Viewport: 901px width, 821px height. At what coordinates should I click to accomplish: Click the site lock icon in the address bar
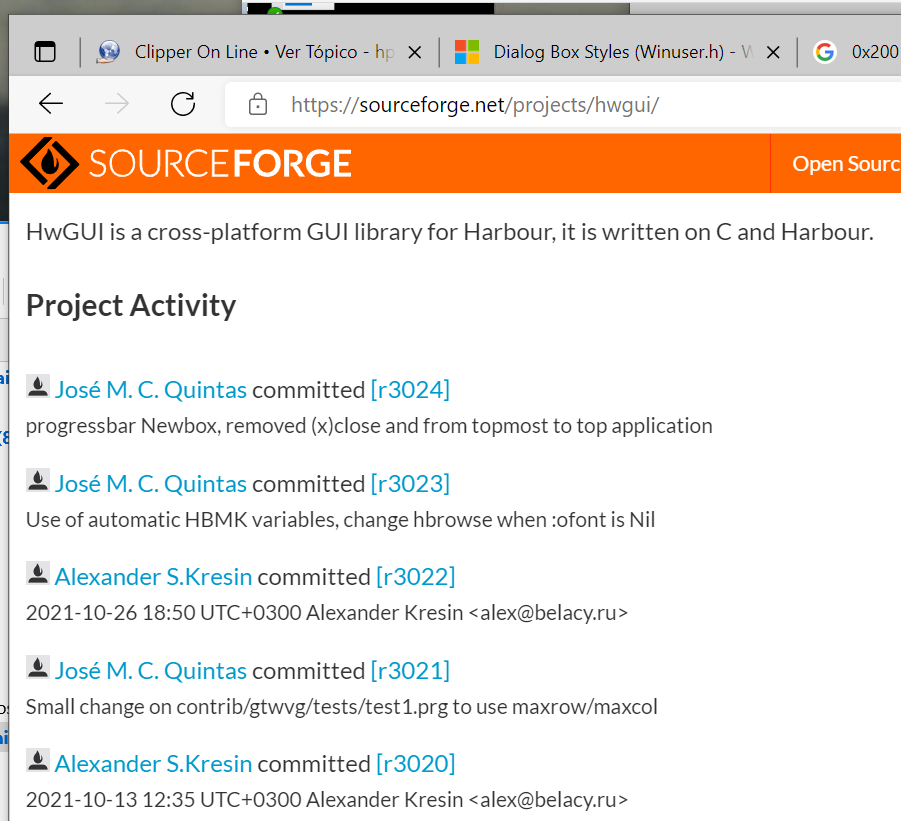pyautogui.click(x=258, y=105)
